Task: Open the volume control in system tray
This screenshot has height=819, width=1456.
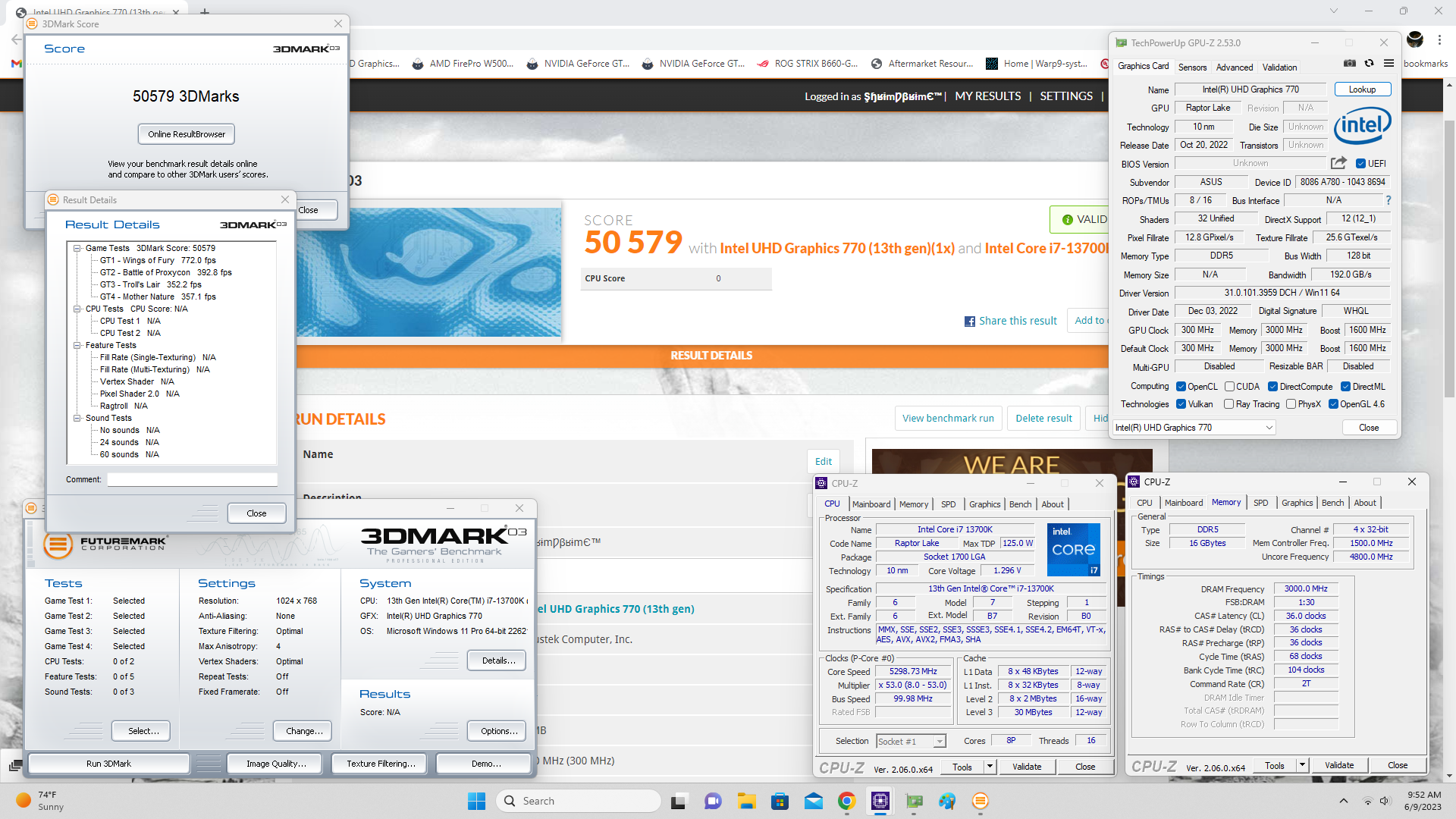Action: click(x=1385, y=801)
